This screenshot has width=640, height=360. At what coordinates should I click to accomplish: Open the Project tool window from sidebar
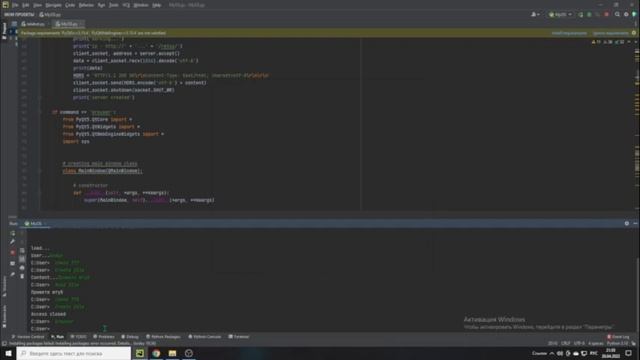pyautogui.click(x=4, y=31)
